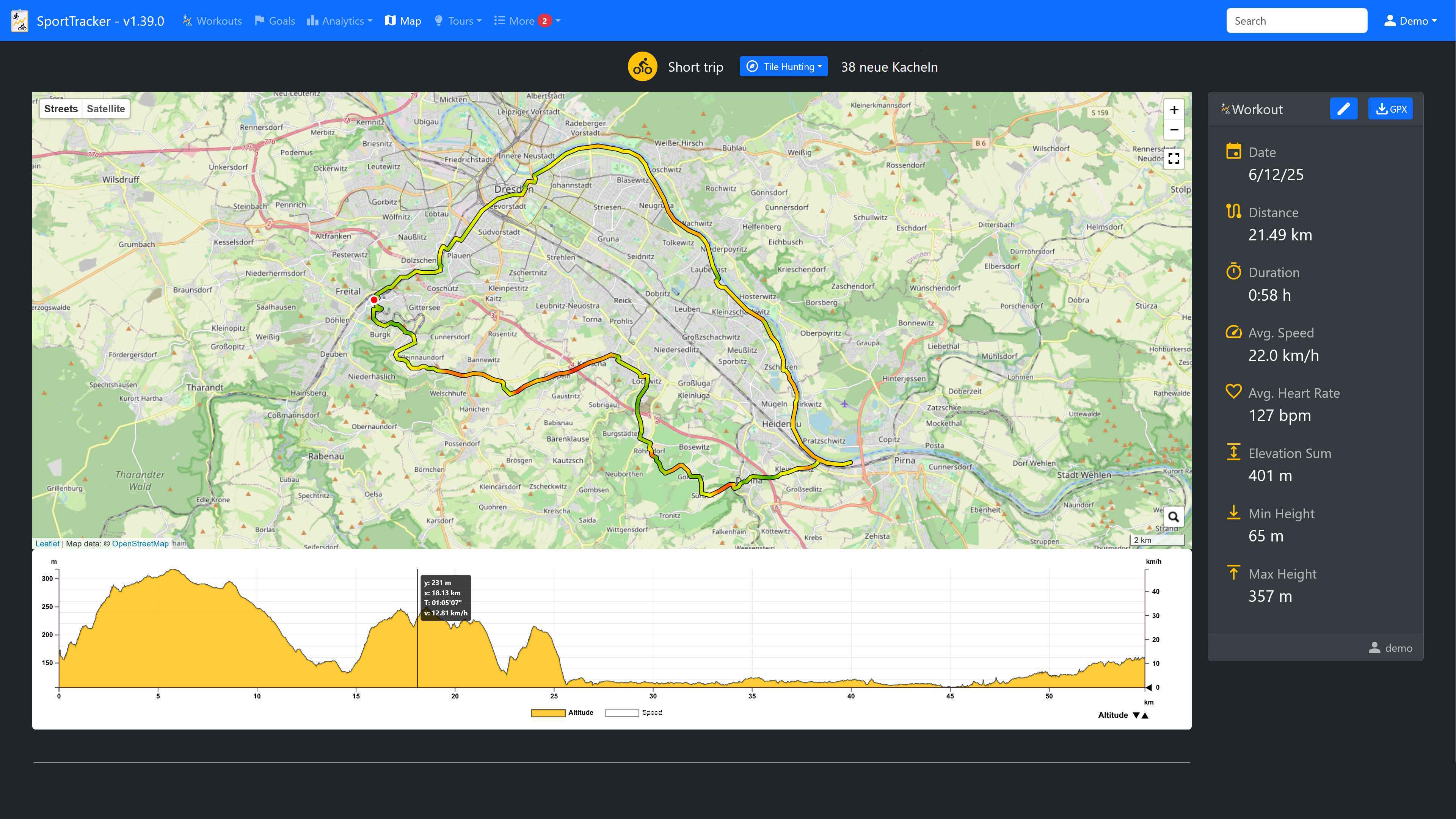Open the Goals page

(x=275, y=21)
